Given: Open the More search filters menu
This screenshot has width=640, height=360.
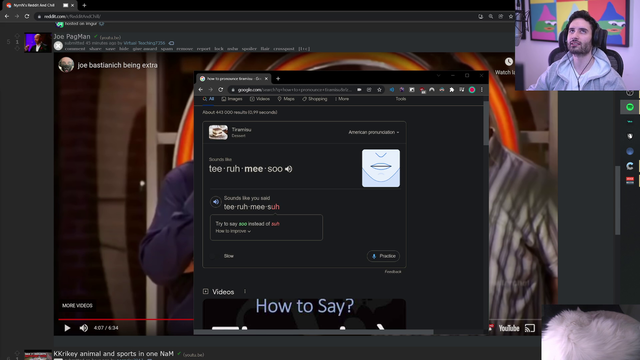Looking at the screenshot, I should (342, 99).
